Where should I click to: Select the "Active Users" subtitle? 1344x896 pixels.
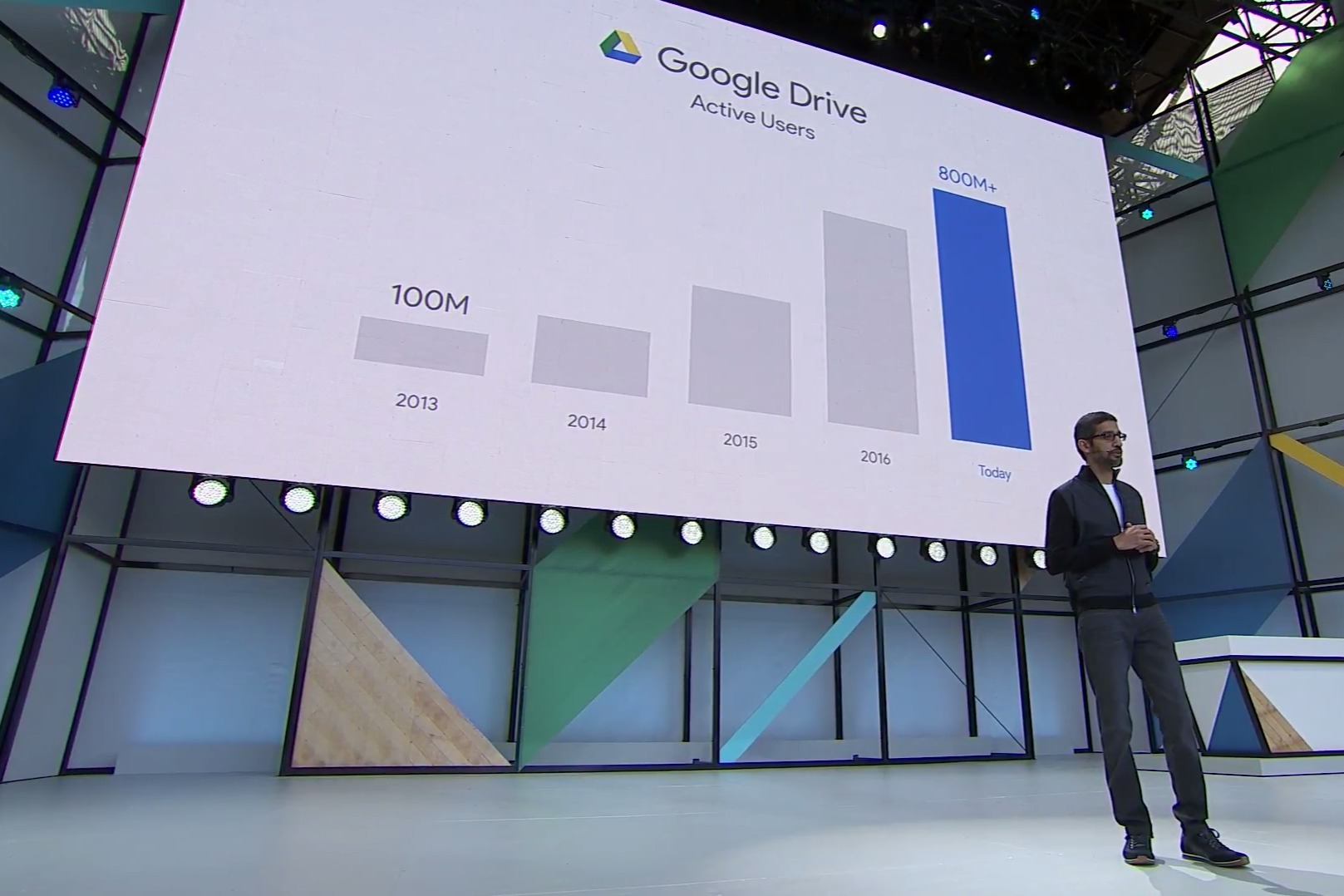752,117
